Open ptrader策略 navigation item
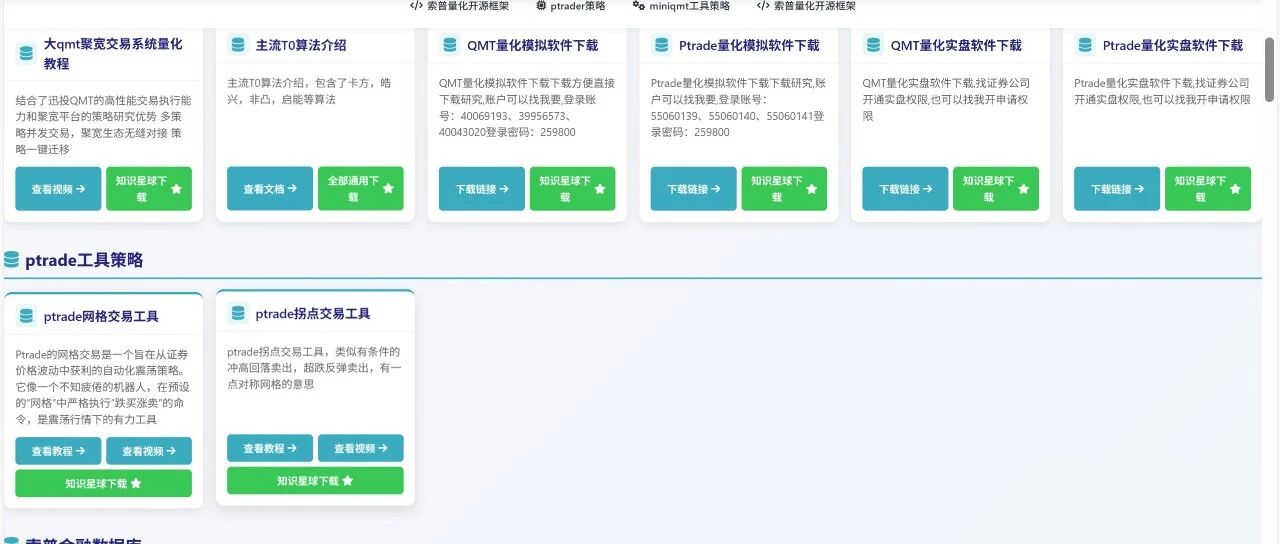This screenshot has height=544, width=1280. click(571, 5)
